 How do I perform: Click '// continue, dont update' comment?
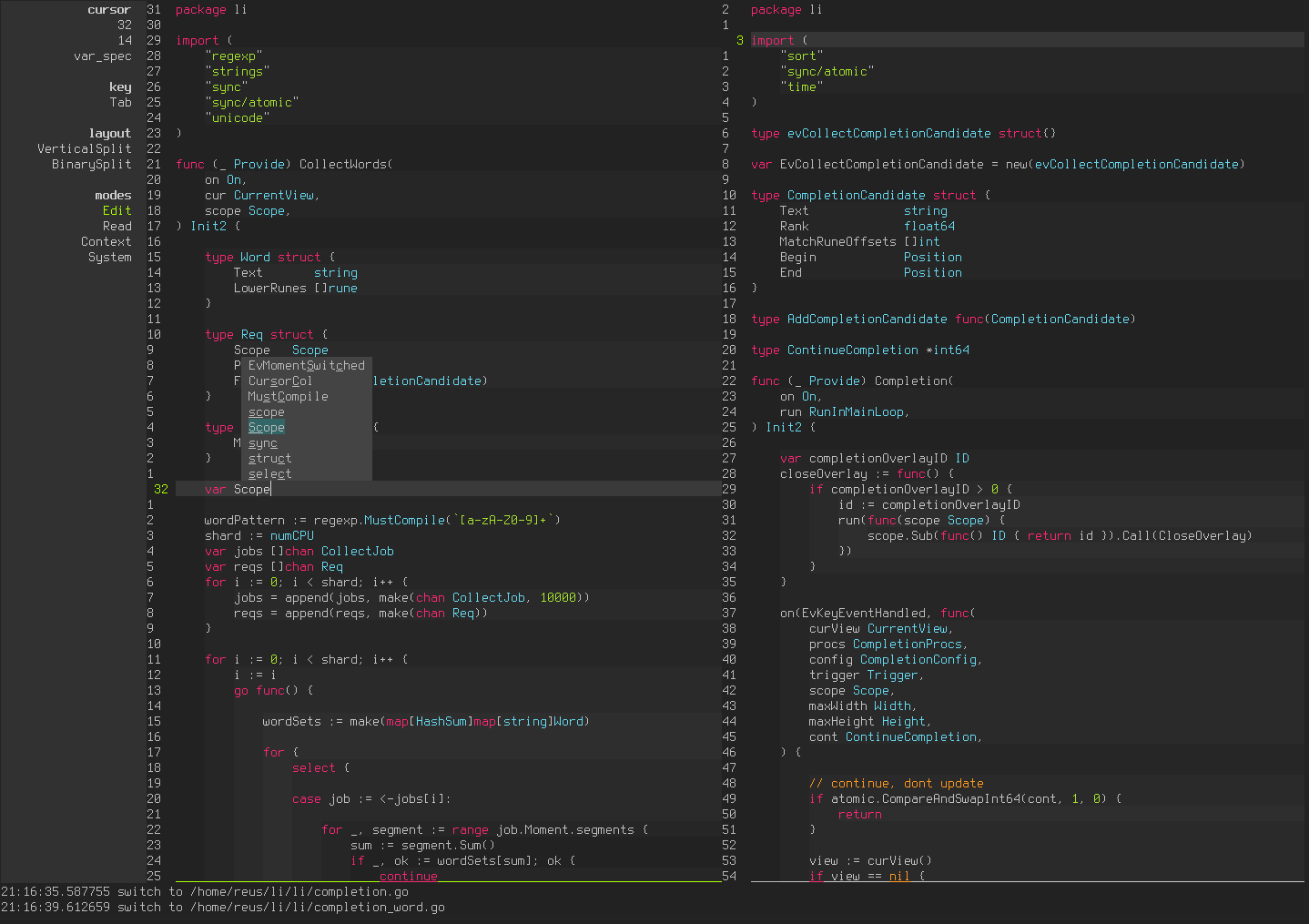tap(896, 783)
